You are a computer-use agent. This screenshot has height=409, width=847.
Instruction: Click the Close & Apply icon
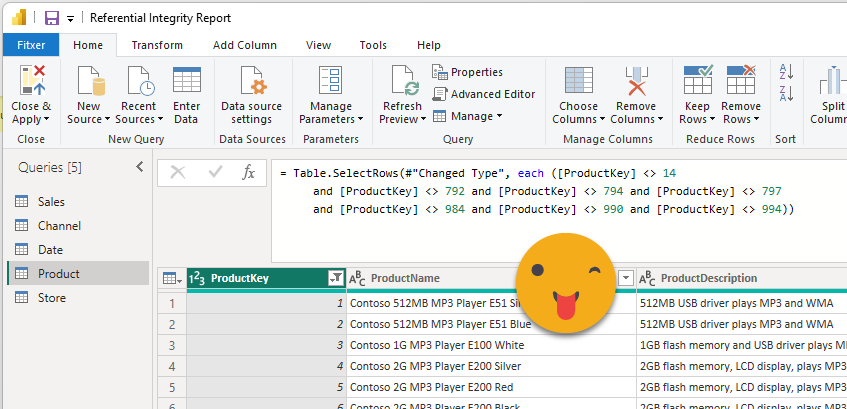(x=31, y=80)
